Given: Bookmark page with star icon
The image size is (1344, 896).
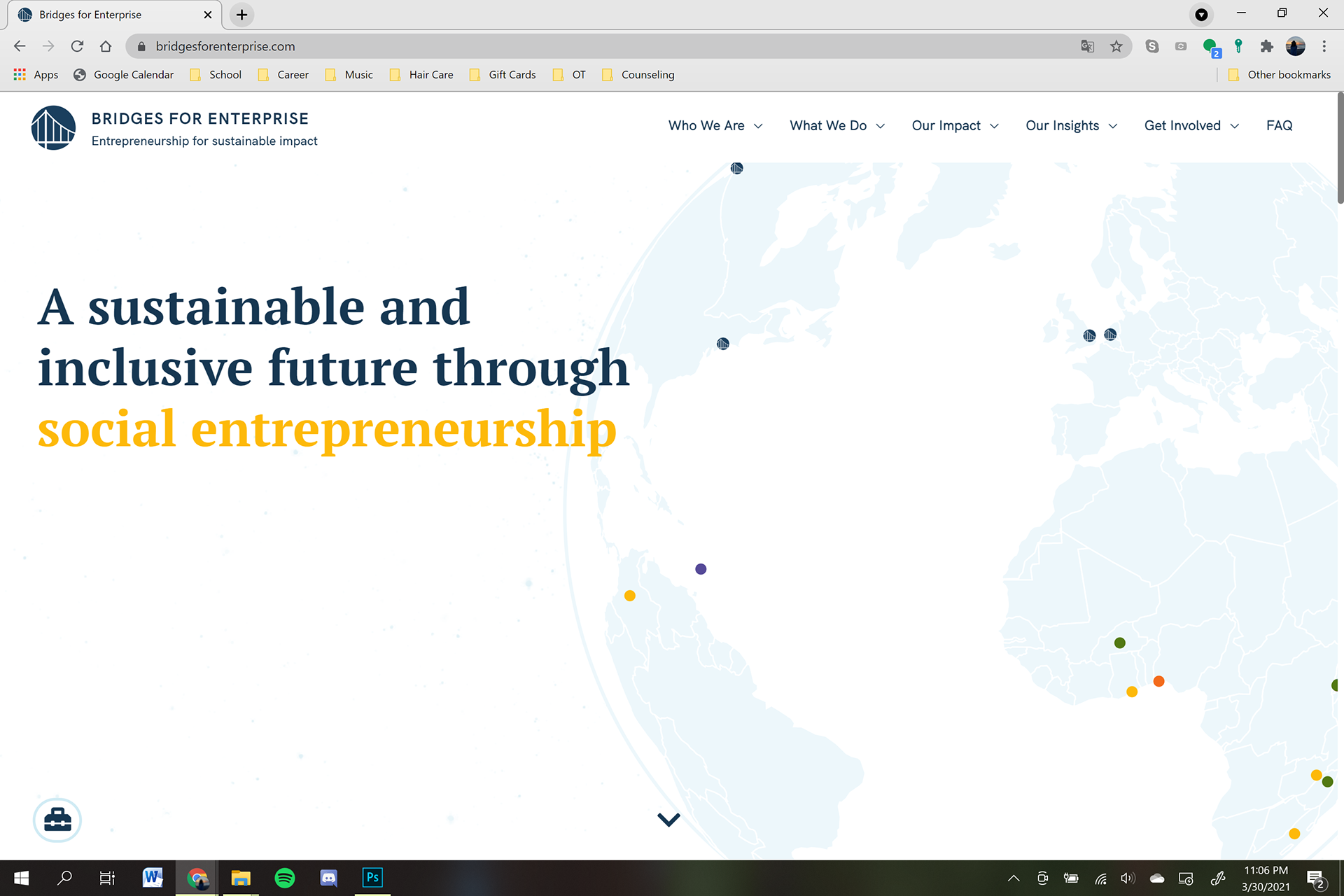Looking at the screenshot, I should [x=1116, y=46].
